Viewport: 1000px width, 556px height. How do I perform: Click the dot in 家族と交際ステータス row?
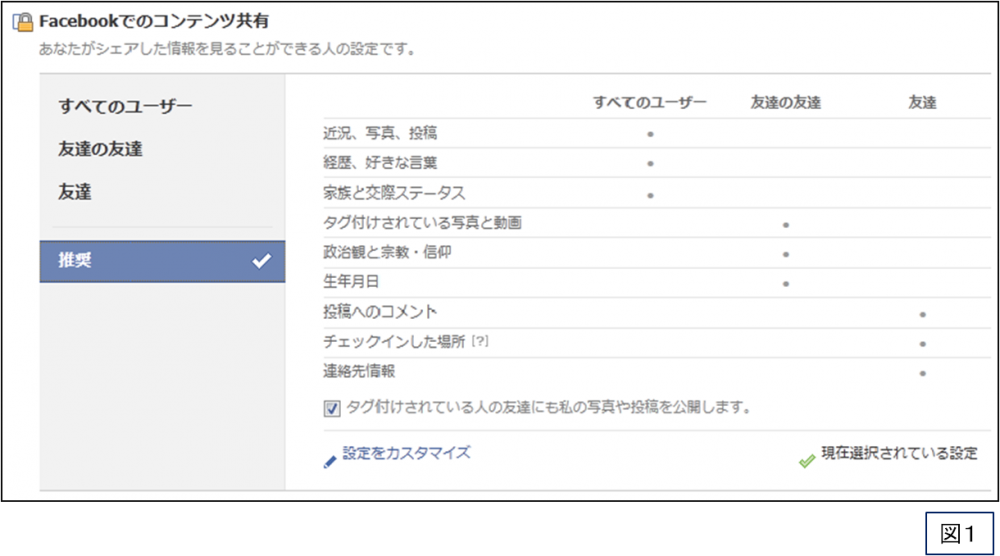click(650, 195)
